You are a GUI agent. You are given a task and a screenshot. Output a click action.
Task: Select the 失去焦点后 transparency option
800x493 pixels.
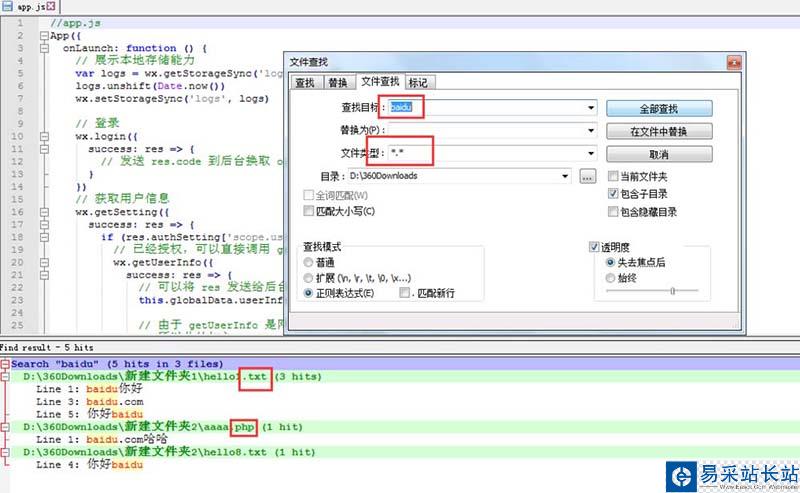point(610,262)
